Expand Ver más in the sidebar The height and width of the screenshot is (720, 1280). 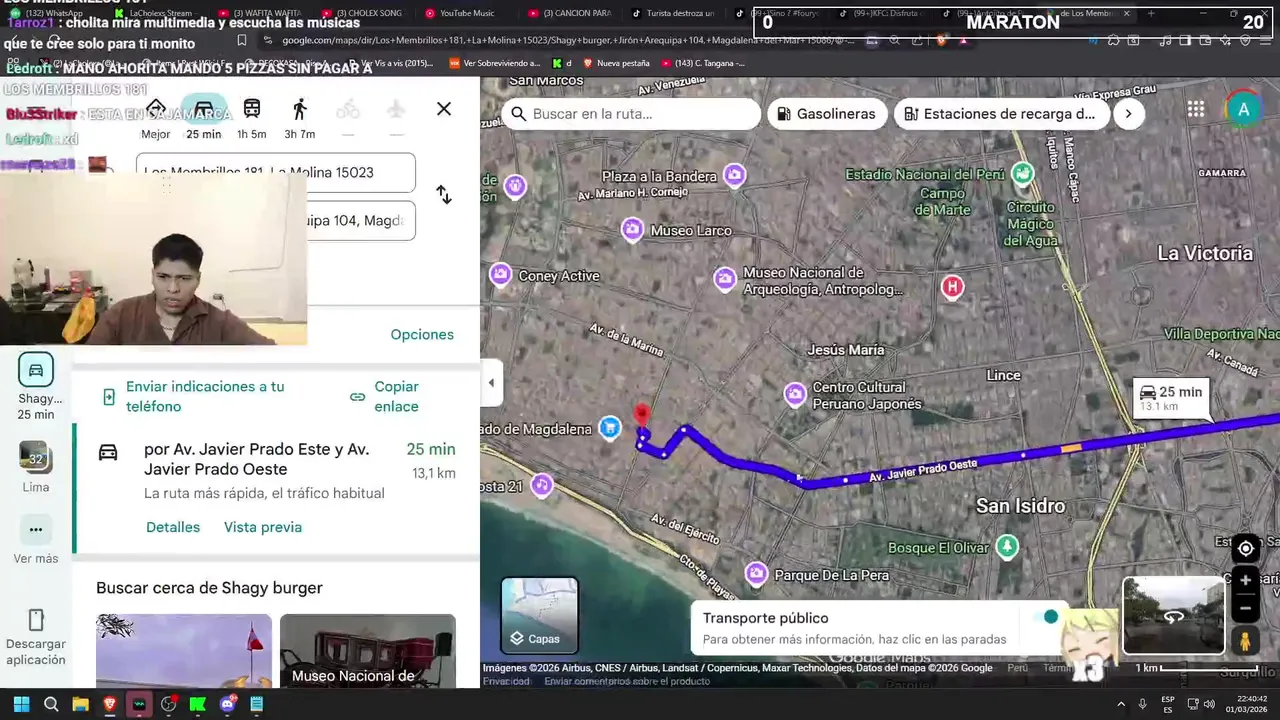click(36, 541)
